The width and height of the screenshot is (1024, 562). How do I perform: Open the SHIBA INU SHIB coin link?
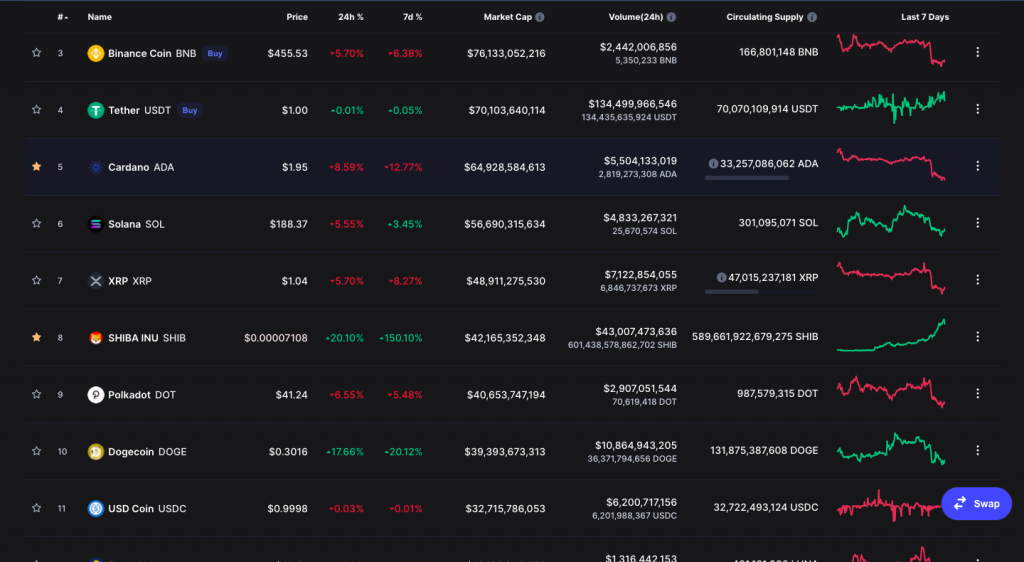click(x=147, y=337)
